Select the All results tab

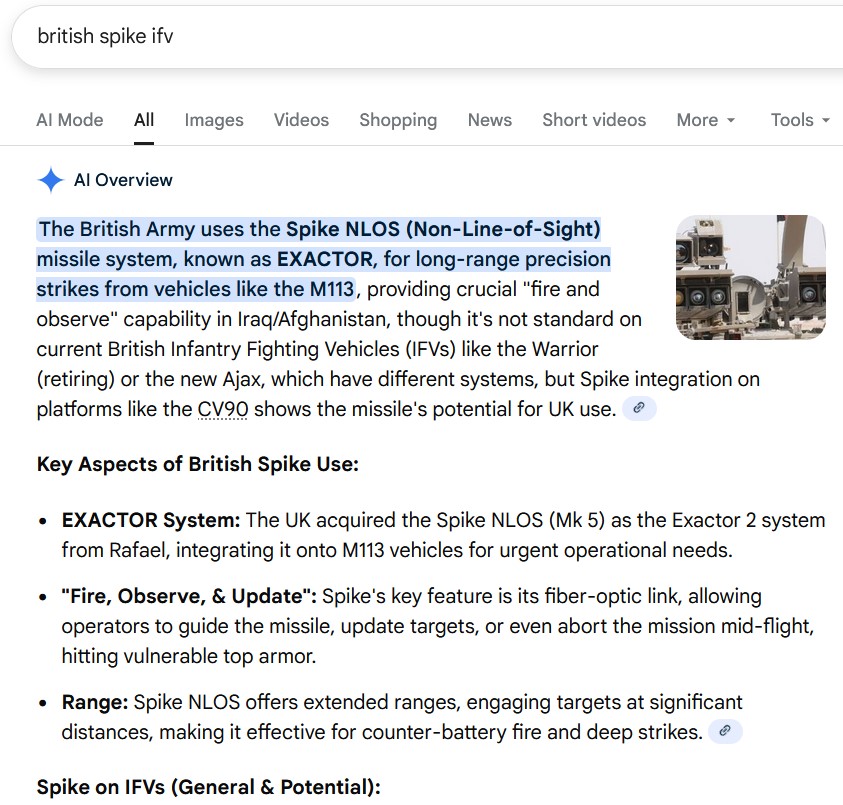point(144,120)
